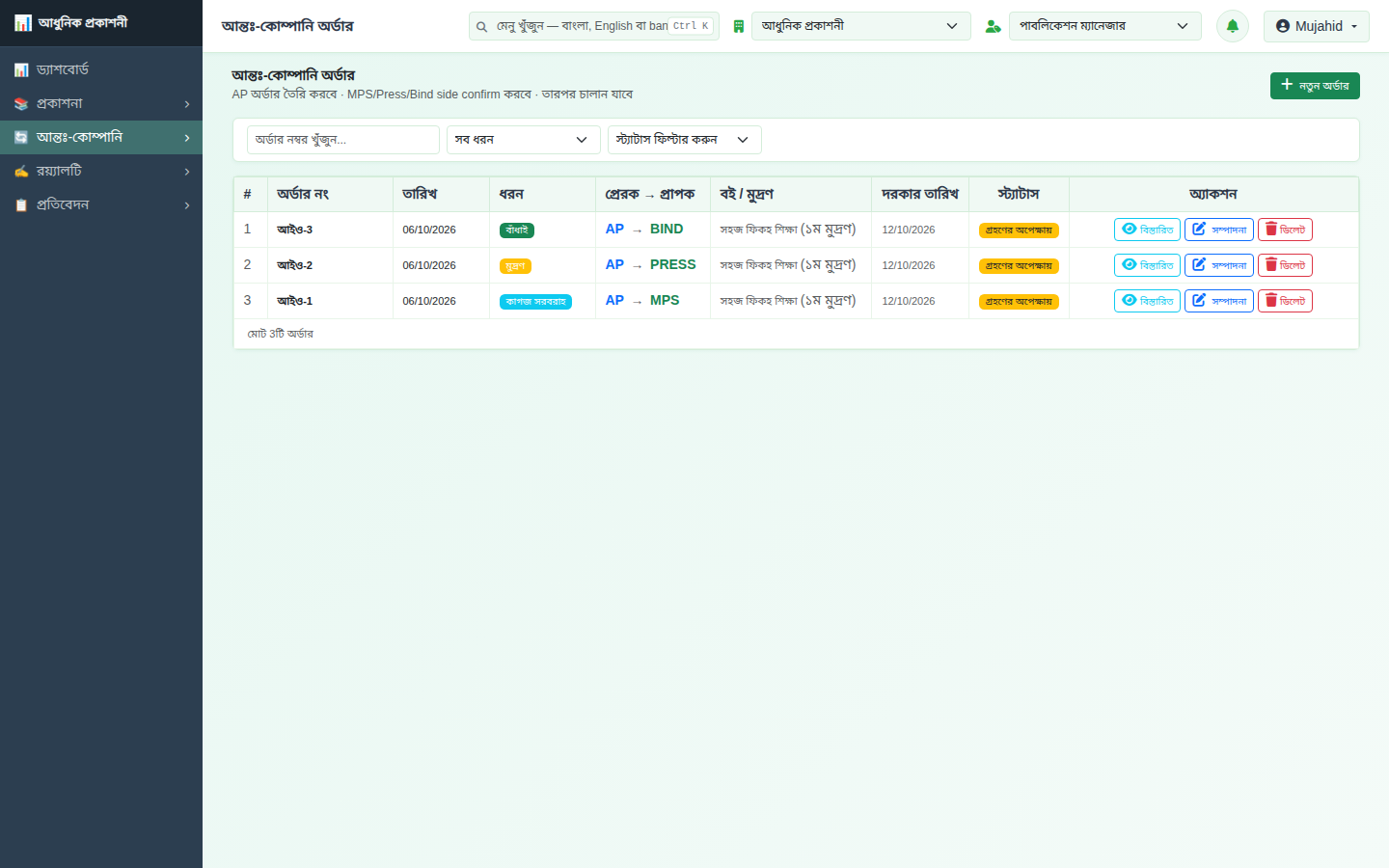
Task: Open the সব ধরন type filter dropdown
Action: [x=523, y=140]
